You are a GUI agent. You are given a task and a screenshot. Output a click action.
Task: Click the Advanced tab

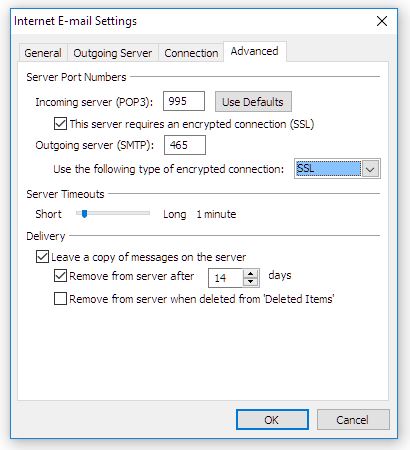(254, 51)
